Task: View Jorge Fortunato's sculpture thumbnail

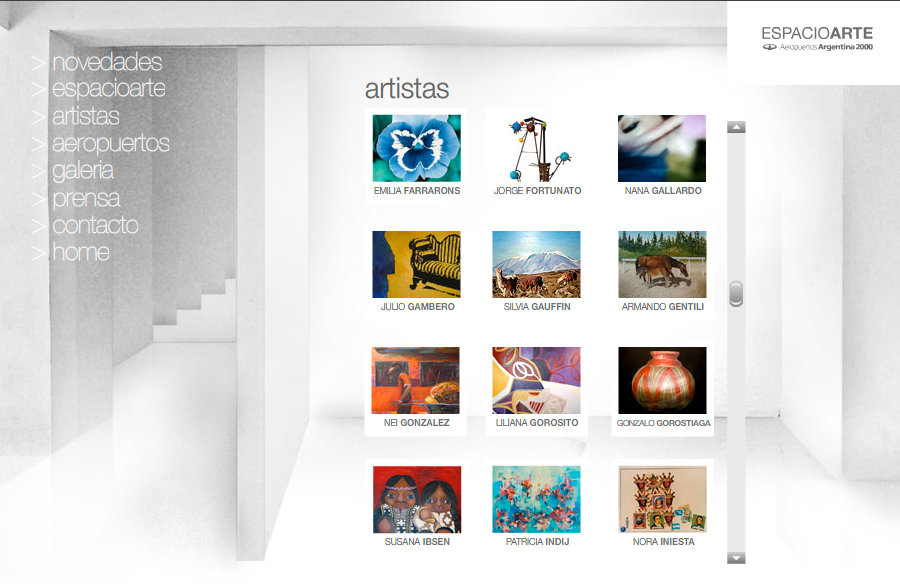Action: tap(537, 148)
